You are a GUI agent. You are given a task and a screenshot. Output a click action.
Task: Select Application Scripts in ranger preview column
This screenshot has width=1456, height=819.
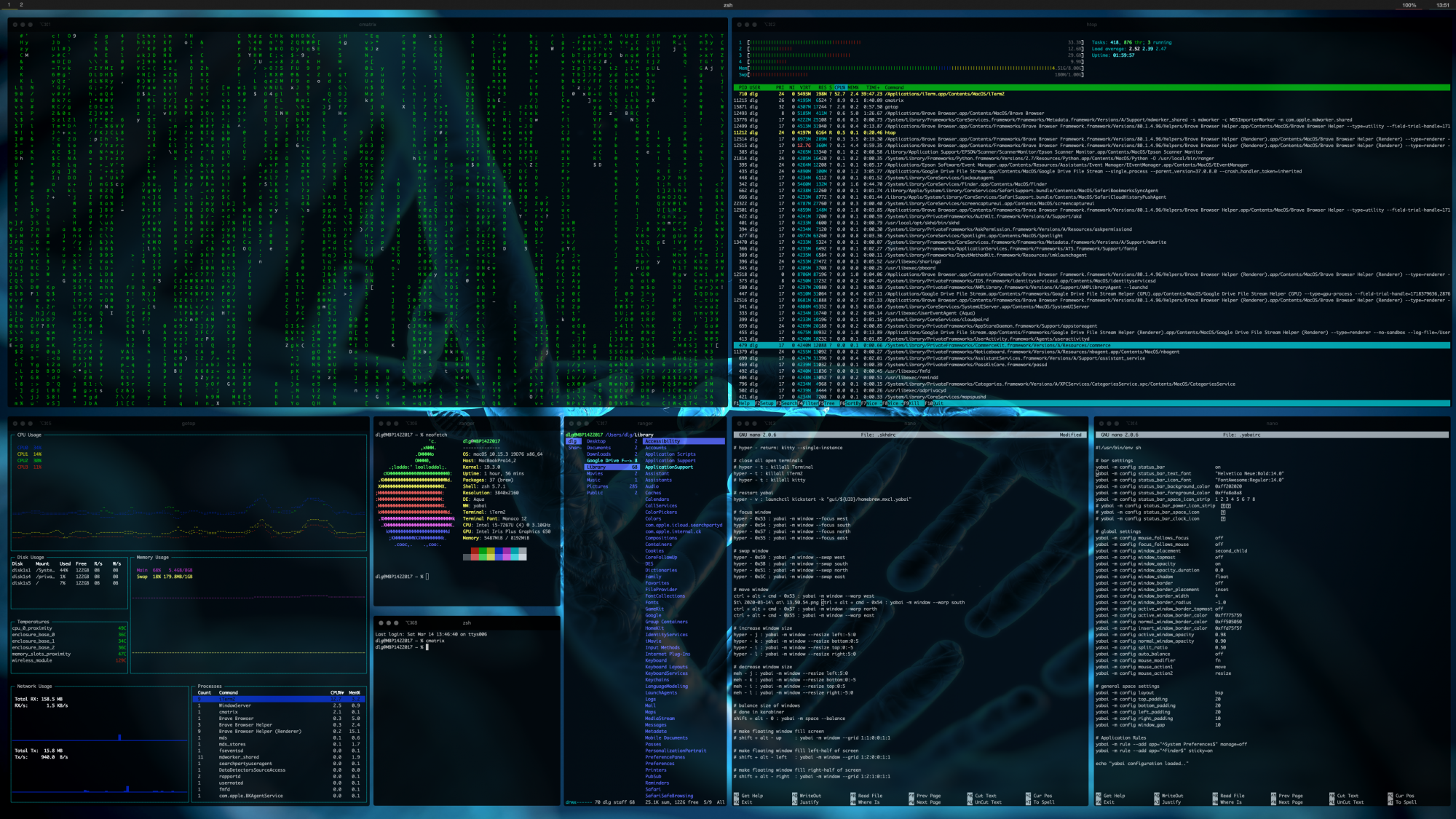coord(670,454)
